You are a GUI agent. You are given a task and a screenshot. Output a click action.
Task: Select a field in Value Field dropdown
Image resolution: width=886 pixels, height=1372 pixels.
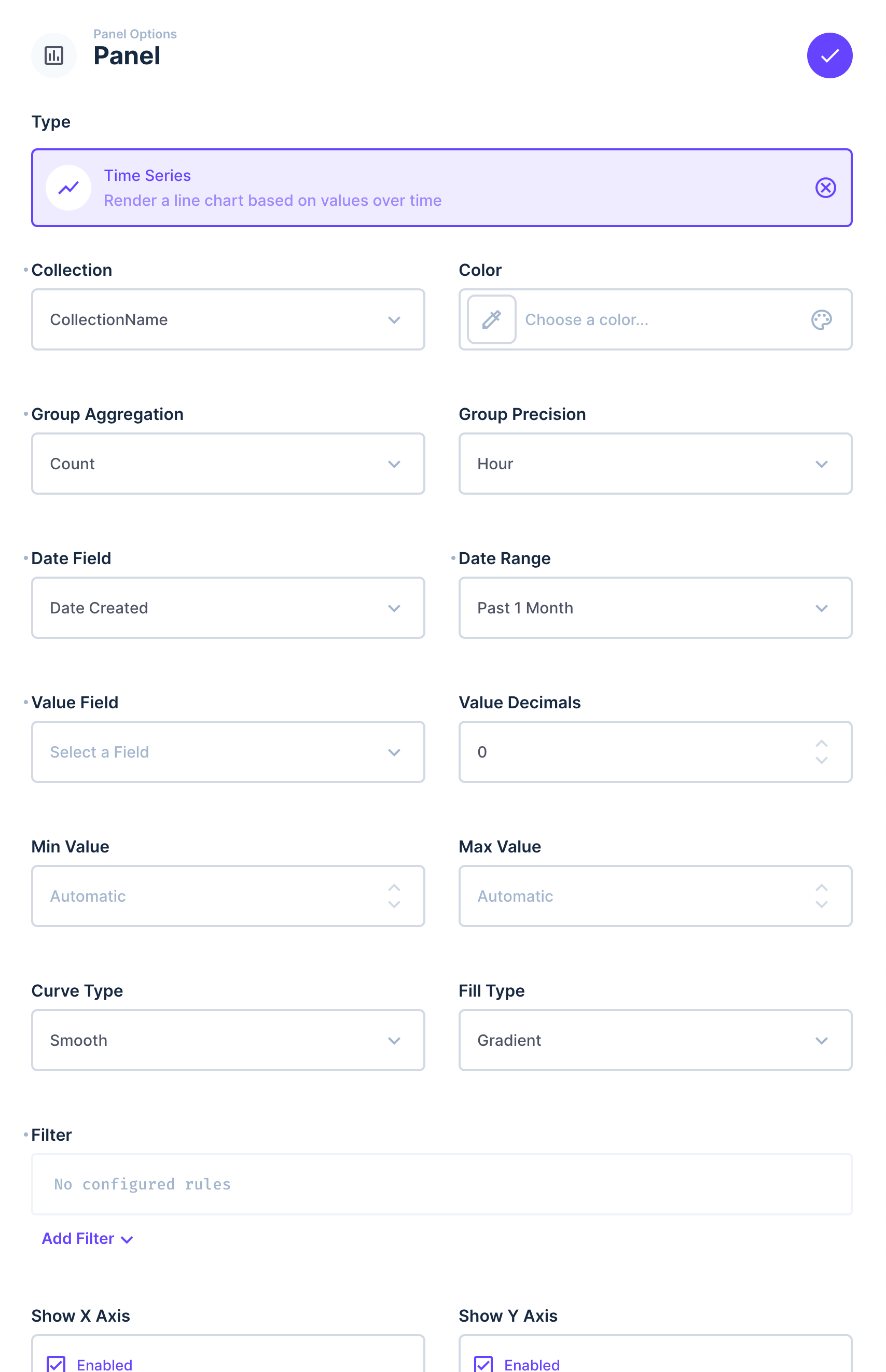pos(228,752)
